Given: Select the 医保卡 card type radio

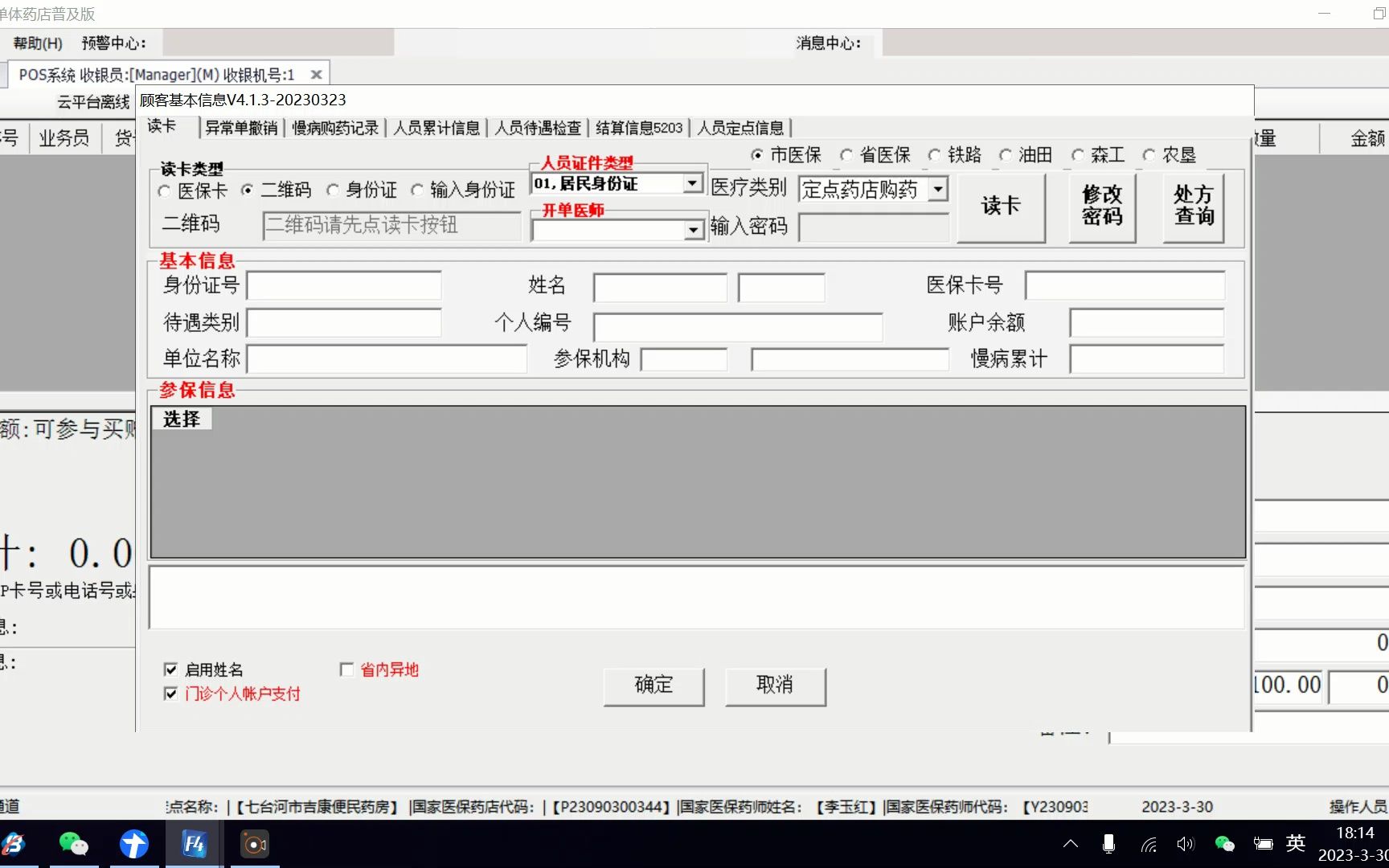Looking at the screenshot, I should (x=165, y=191).
